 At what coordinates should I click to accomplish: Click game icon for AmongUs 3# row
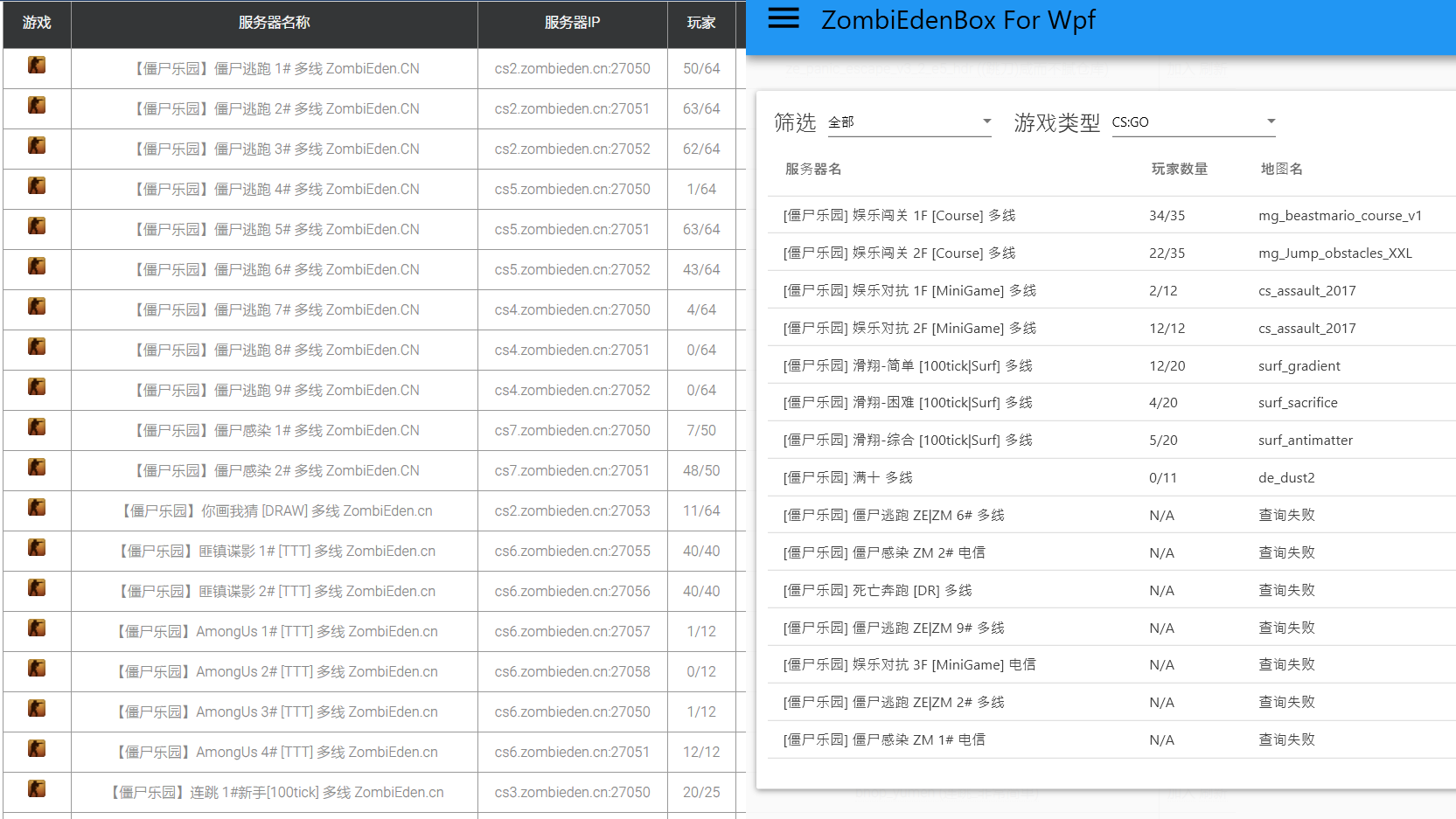(x=37, y=708)
